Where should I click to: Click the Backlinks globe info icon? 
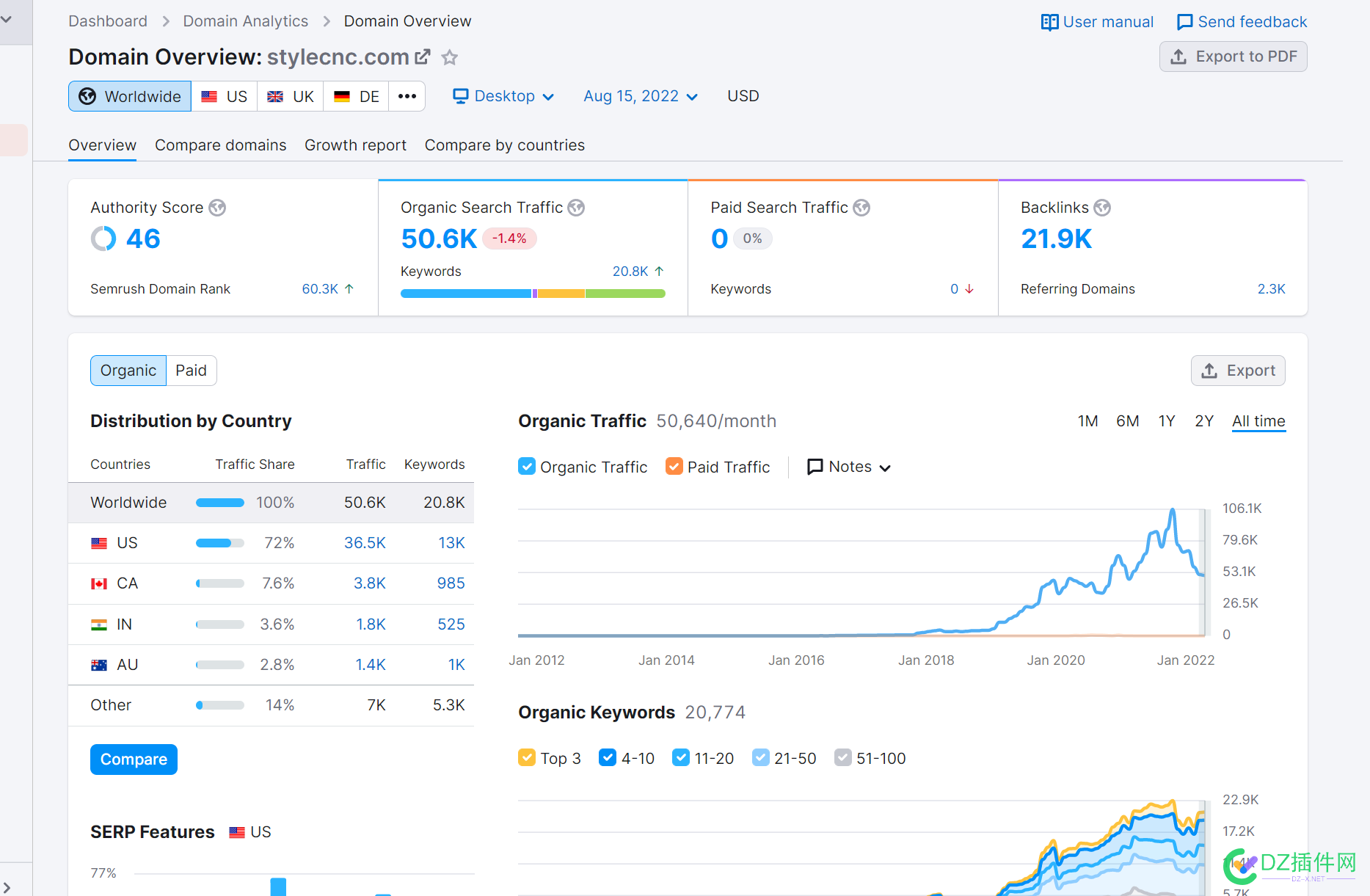pyautogui.click(x=1102, y=208)
